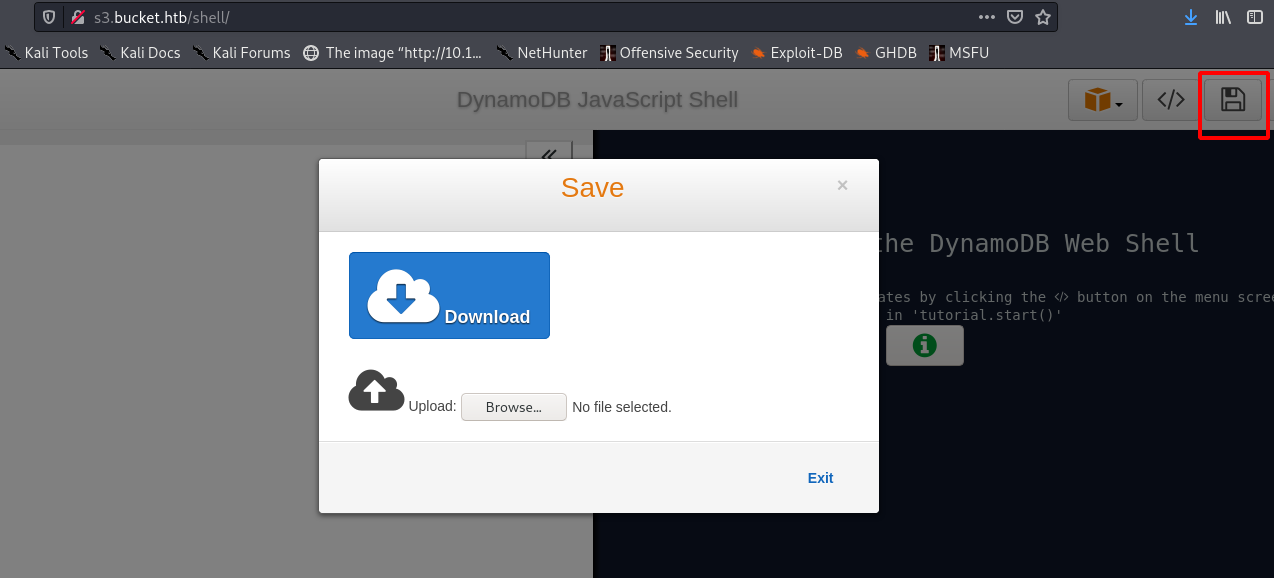Image resolution: width=1274 pixels, height=578 pixels.
Task: Open page actions three-dot menu
Action: 987,17
